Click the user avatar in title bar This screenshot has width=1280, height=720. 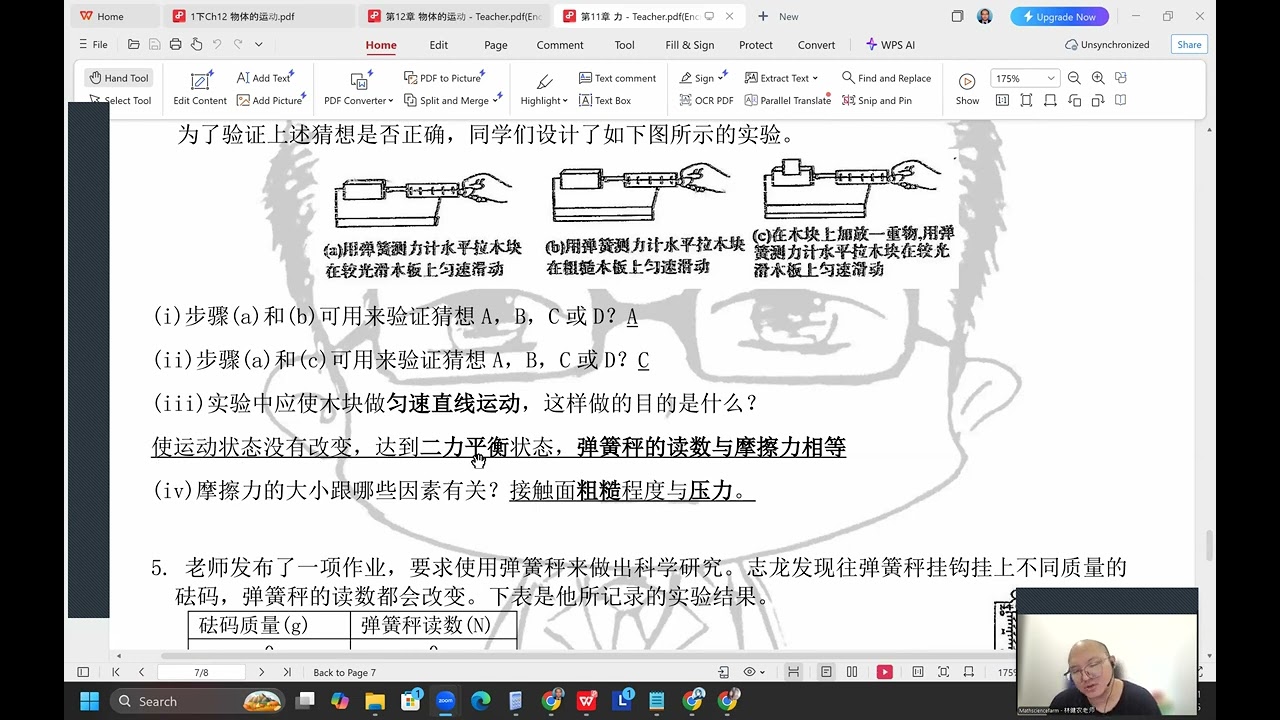(985, 16)
